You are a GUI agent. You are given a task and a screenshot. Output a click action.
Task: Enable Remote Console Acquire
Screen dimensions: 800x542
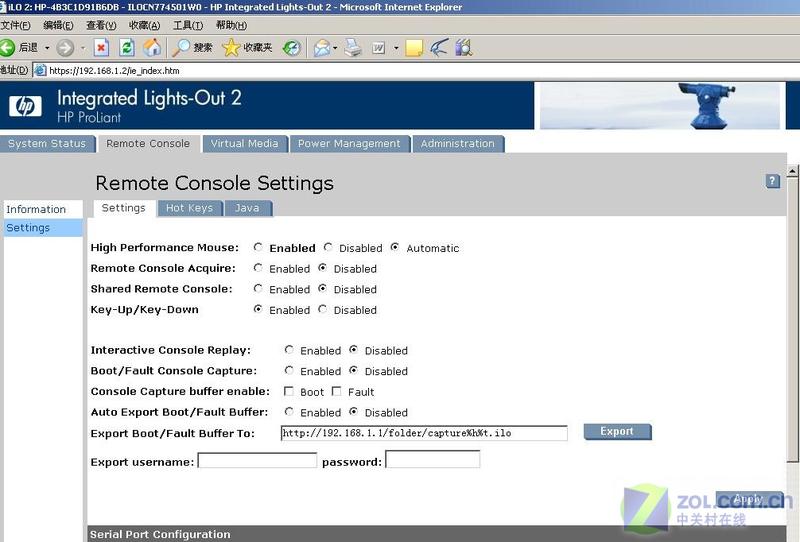point(258,268)
